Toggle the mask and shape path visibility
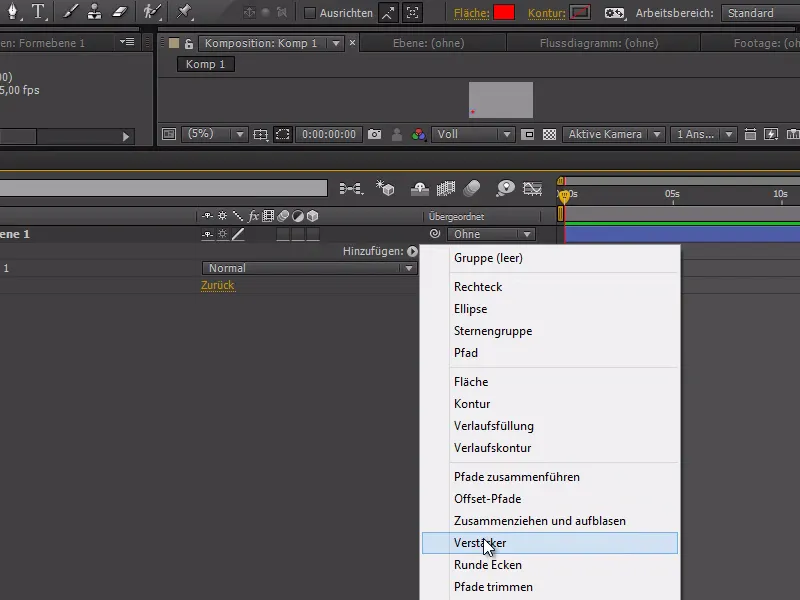The image size is (800, 600). click(x=282, y=134)
